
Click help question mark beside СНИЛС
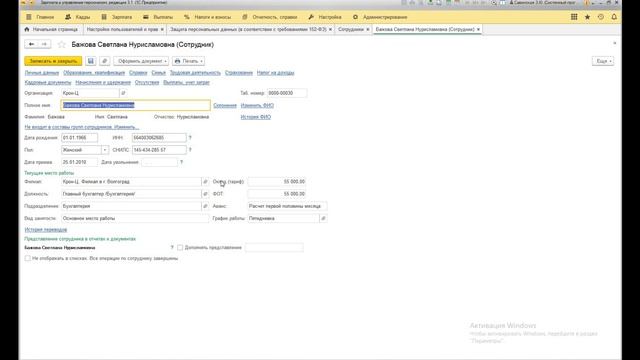click(190, 150)
